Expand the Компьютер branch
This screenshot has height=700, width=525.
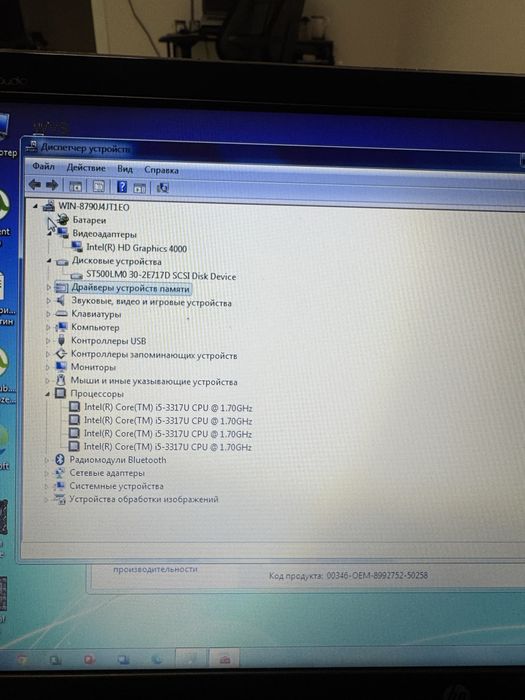click(48, 327)
